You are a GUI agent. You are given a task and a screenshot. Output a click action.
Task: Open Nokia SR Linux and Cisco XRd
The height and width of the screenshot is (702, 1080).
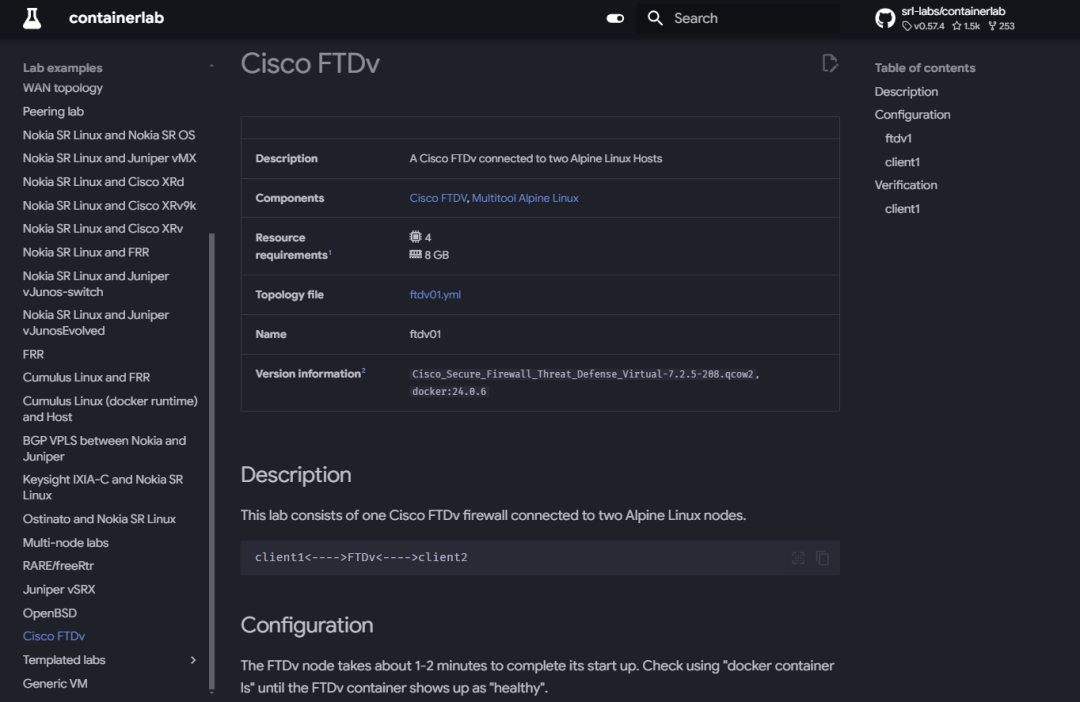(103, 182)
